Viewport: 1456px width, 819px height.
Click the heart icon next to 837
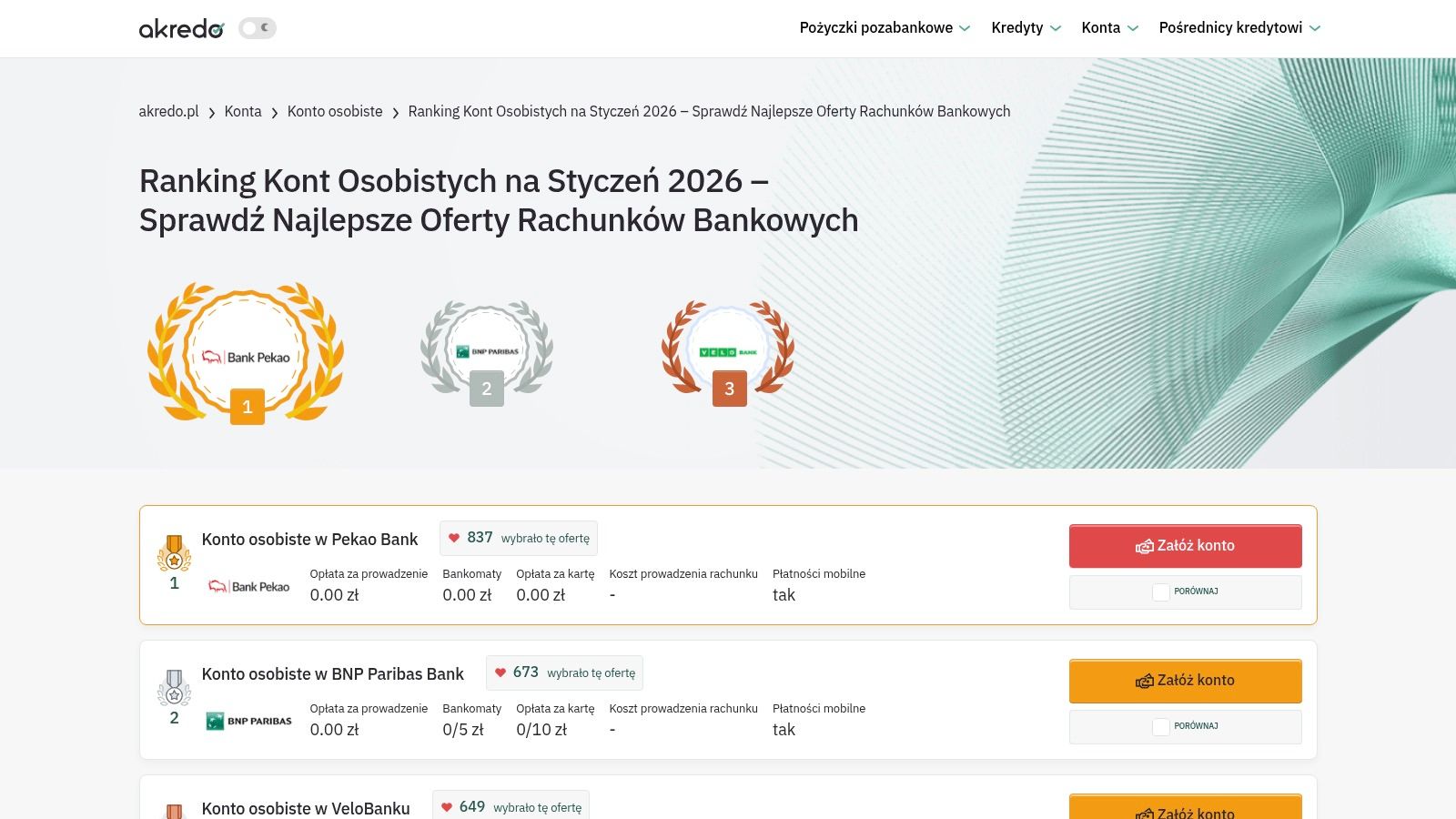tap(454, 538)
